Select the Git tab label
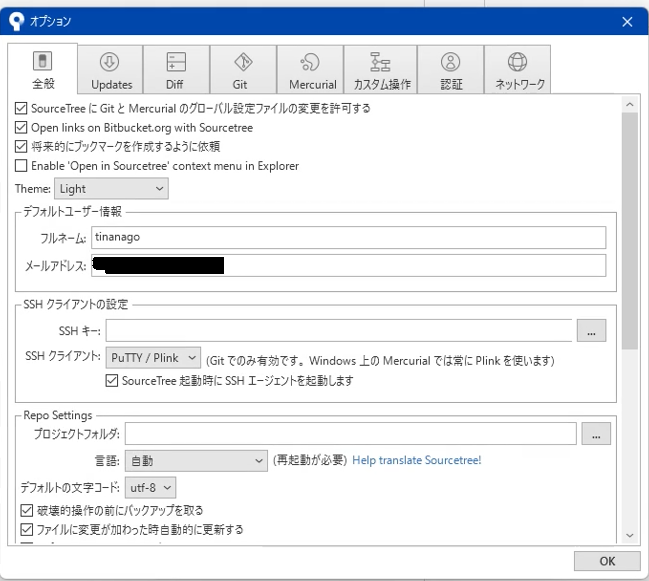This screenshot has width=649, height=581. [240, 84]
